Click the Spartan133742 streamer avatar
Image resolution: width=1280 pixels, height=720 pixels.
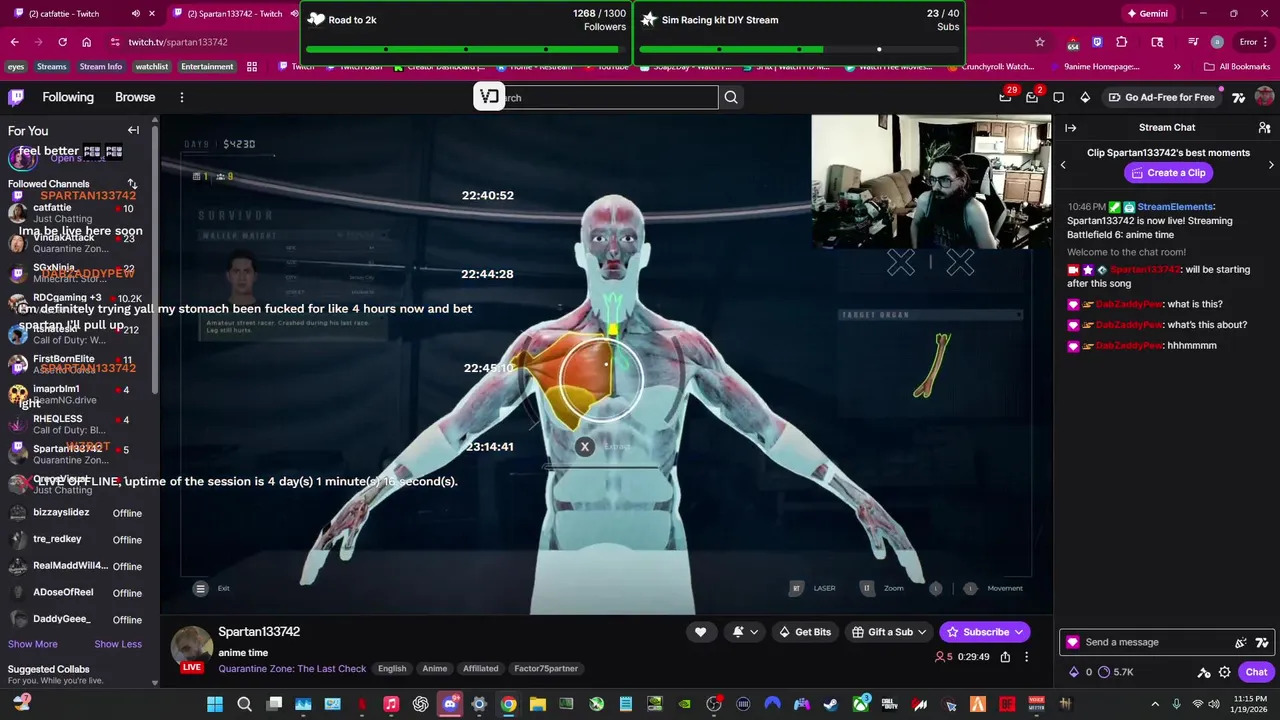[x=190, y=647]
